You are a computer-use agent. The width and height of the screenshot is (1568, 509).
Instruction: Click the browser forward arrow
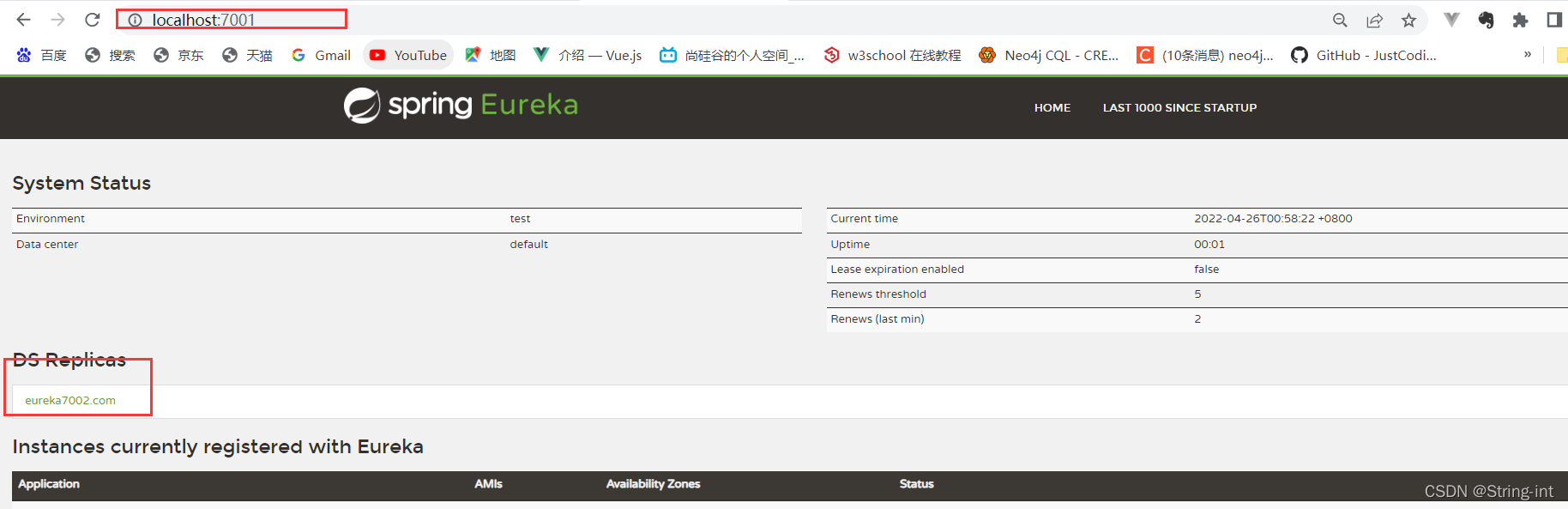(57, 20)
